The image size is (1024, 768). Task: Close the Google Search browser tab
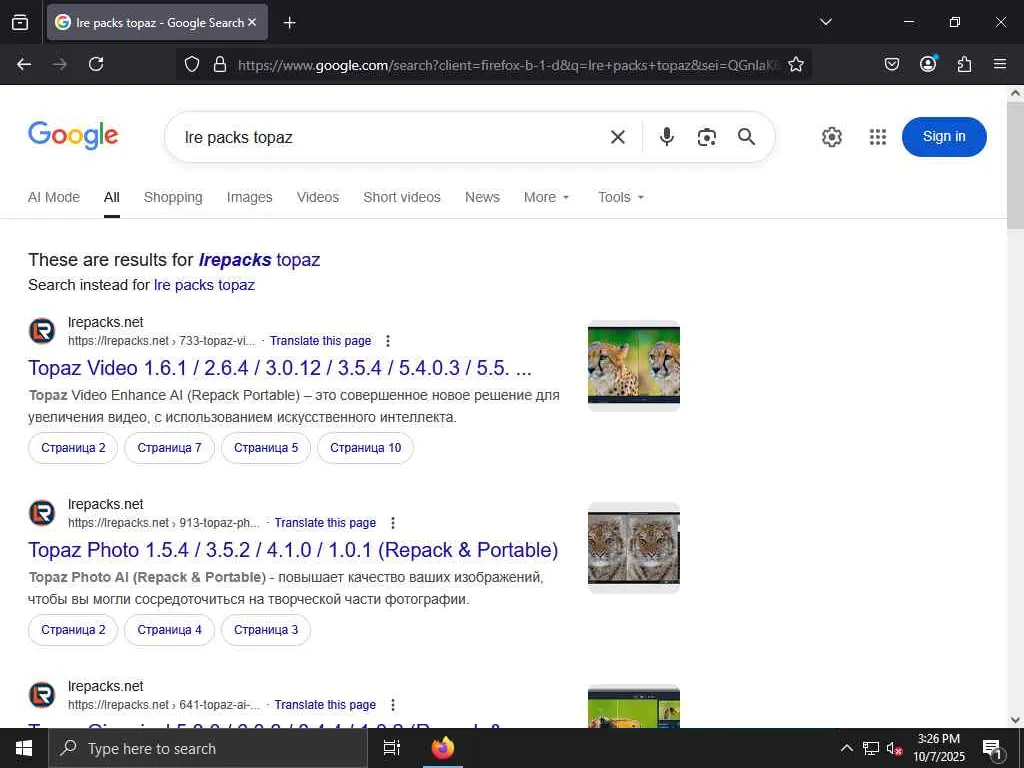coord(252,22)
